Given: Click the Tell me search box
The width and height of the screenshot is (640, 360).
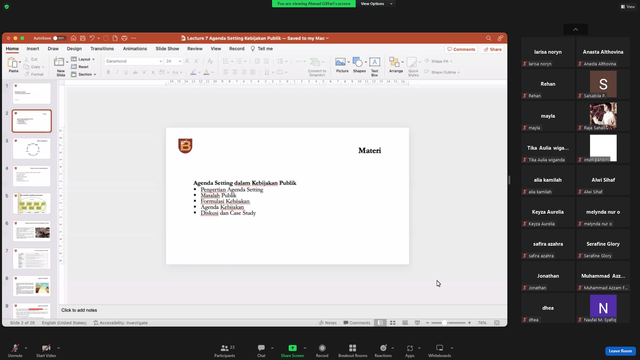Looking at the screenshot, I should tap(262, 49).
